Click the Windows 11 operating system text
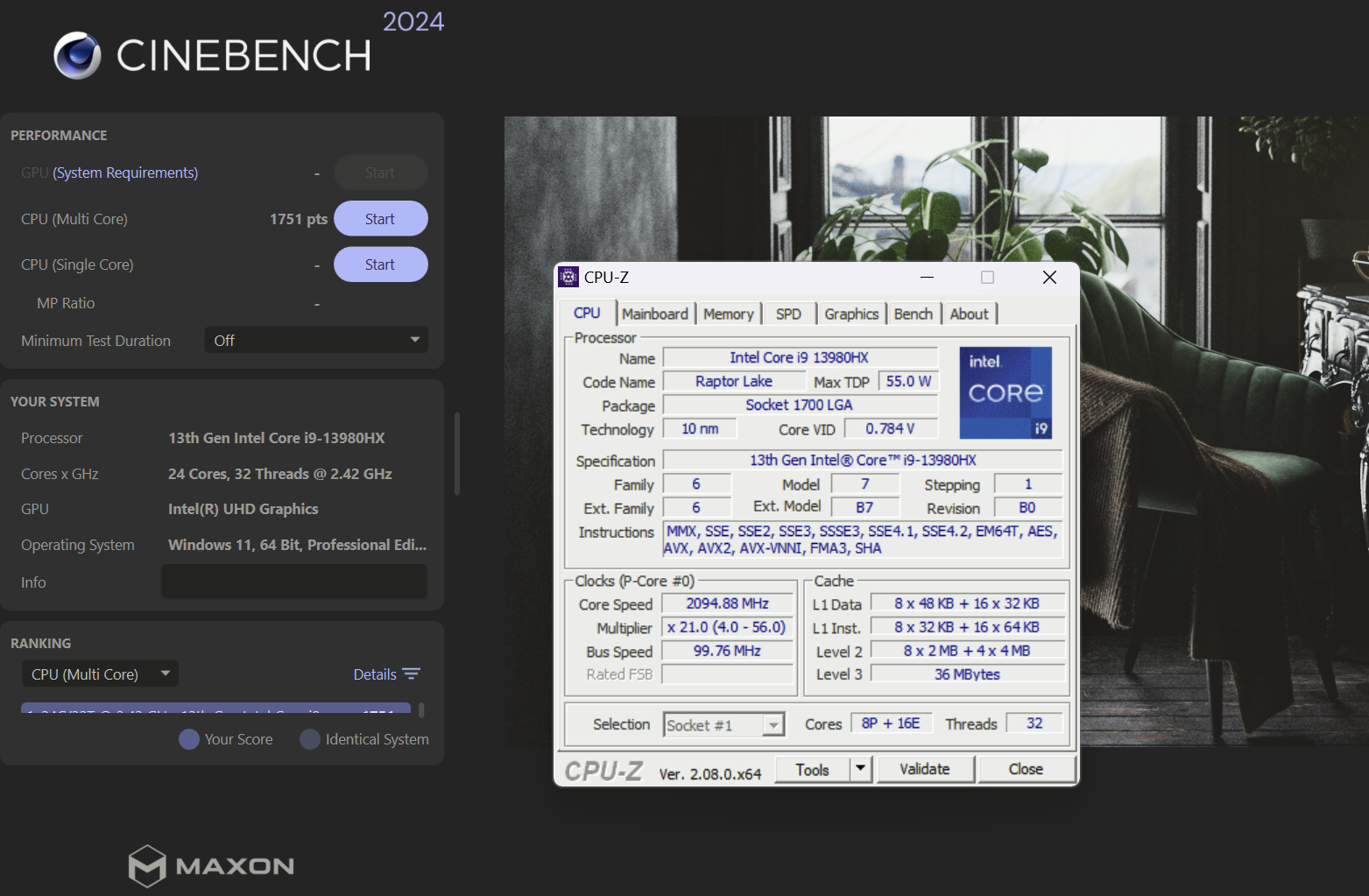The width and height of the screenshot is (1369, 896). coord(298,545)
